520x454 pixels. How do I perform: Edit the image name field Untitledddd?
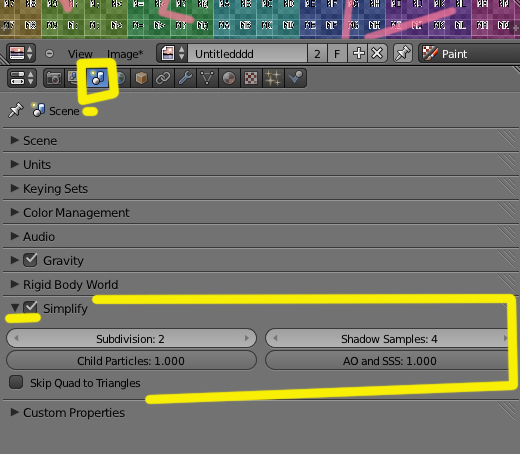tap(247, 53)
